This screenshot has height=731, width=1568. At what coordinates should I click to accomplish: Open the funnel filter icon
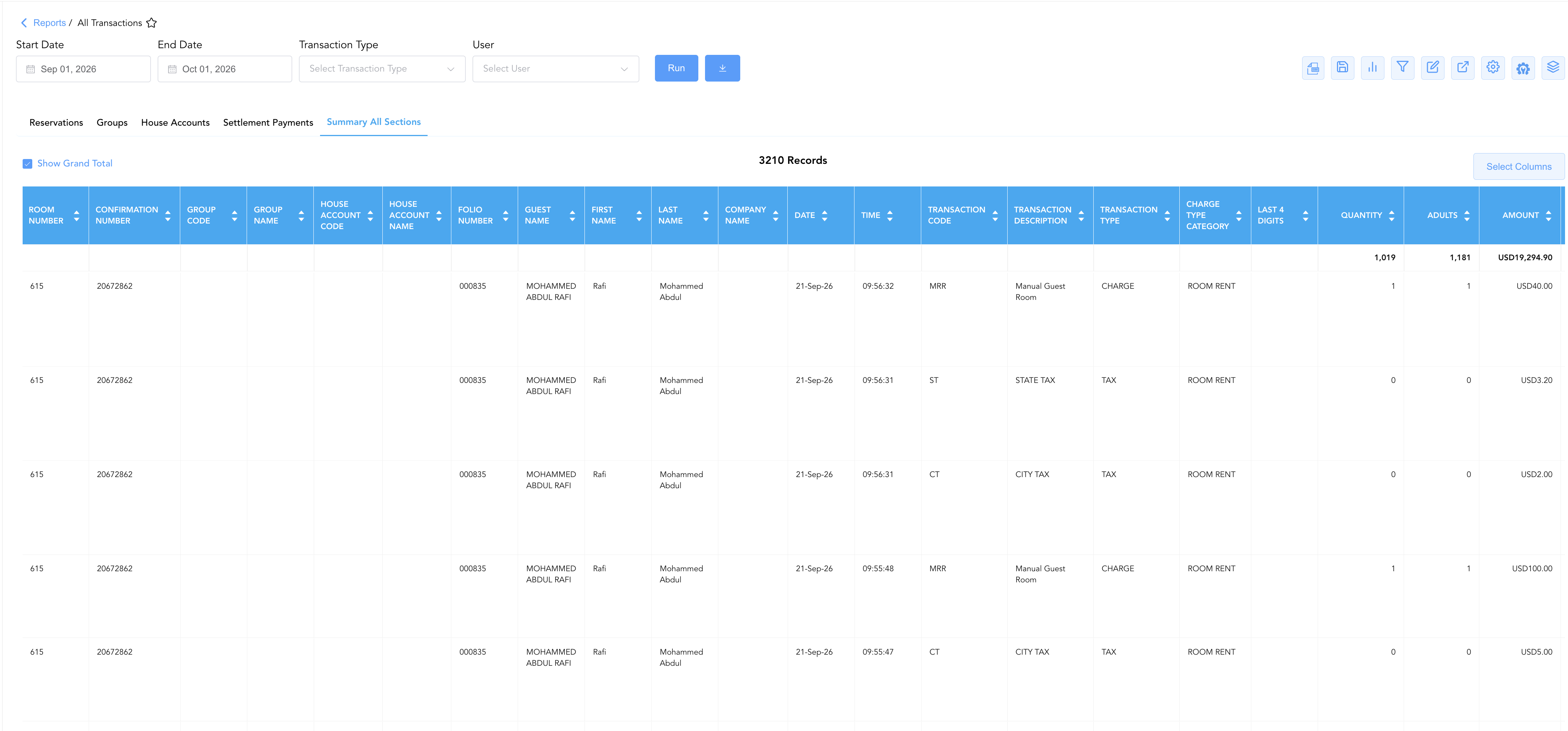1403,67
